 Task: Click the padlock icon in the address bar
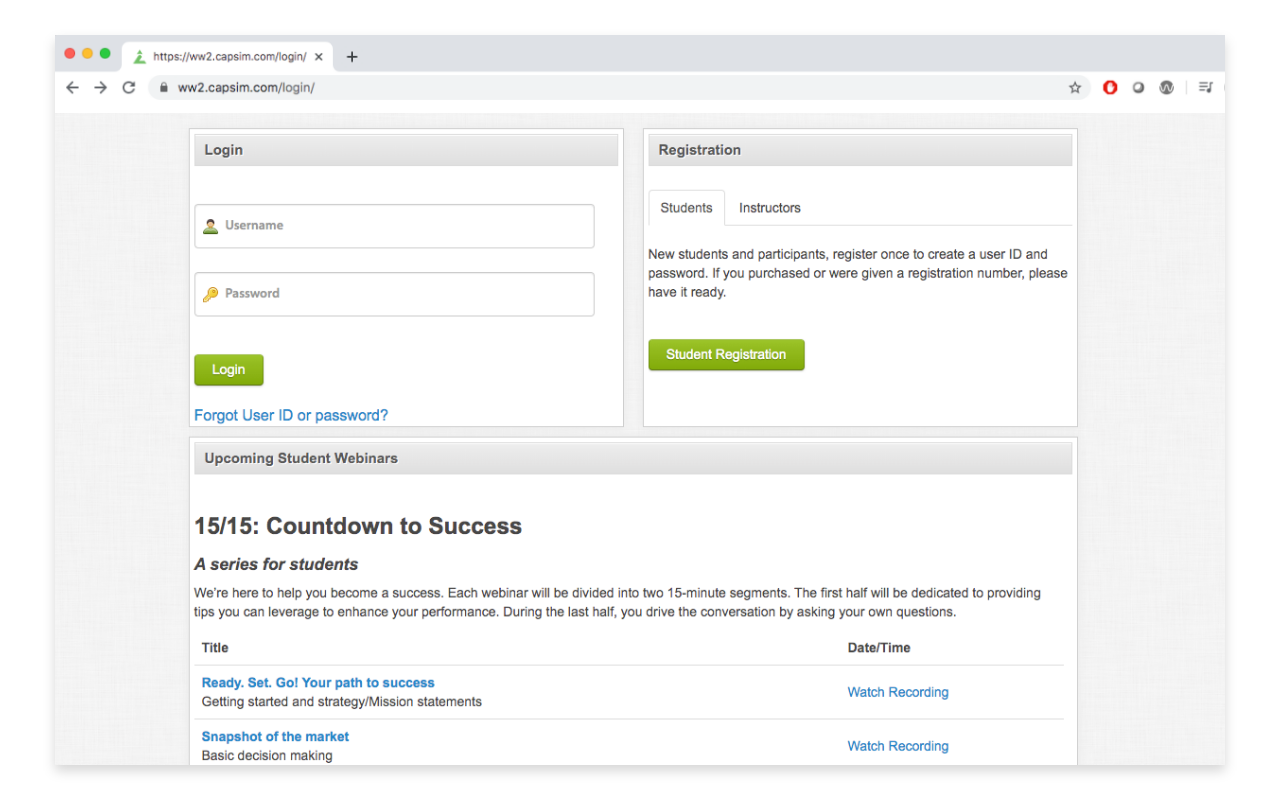coord(163,88)
